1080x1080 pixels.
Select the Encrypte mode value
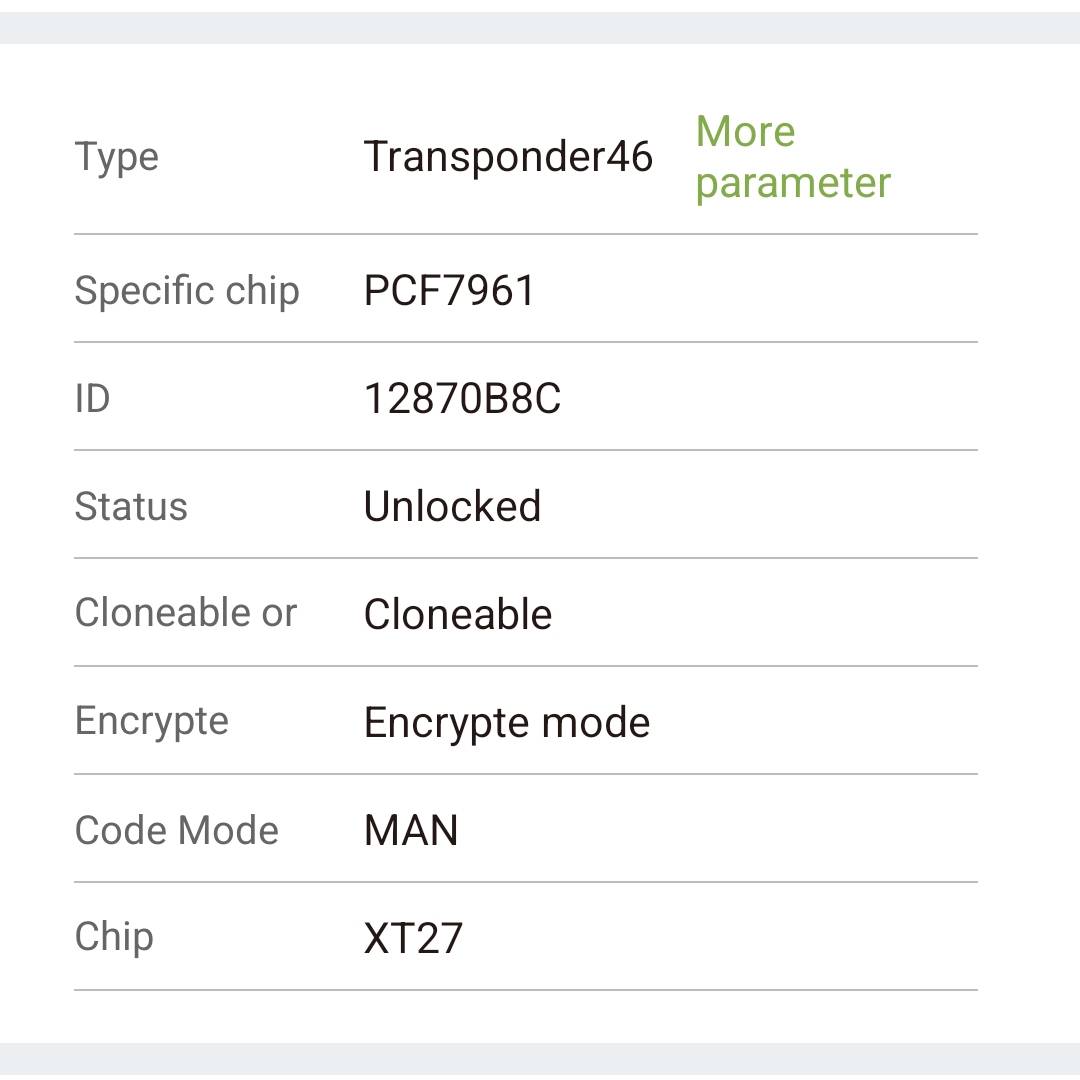click(507, 723)
